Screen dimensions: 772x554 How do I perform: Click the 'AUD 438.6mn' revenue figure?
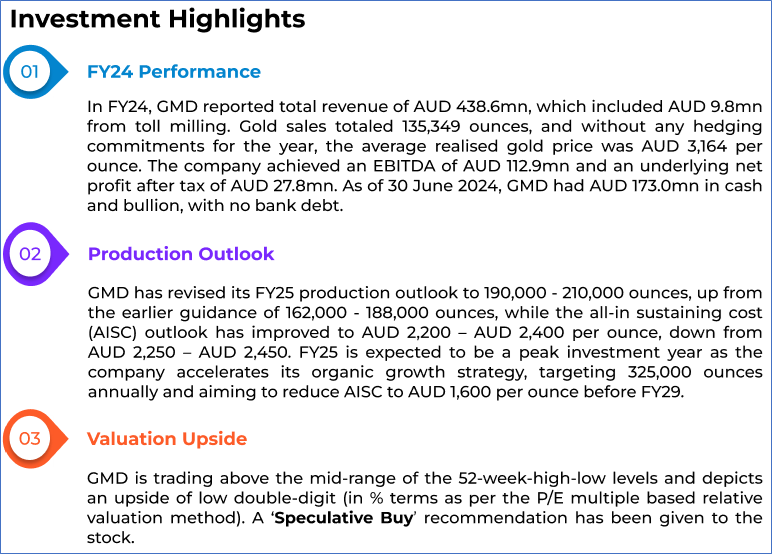coord(471,107)
